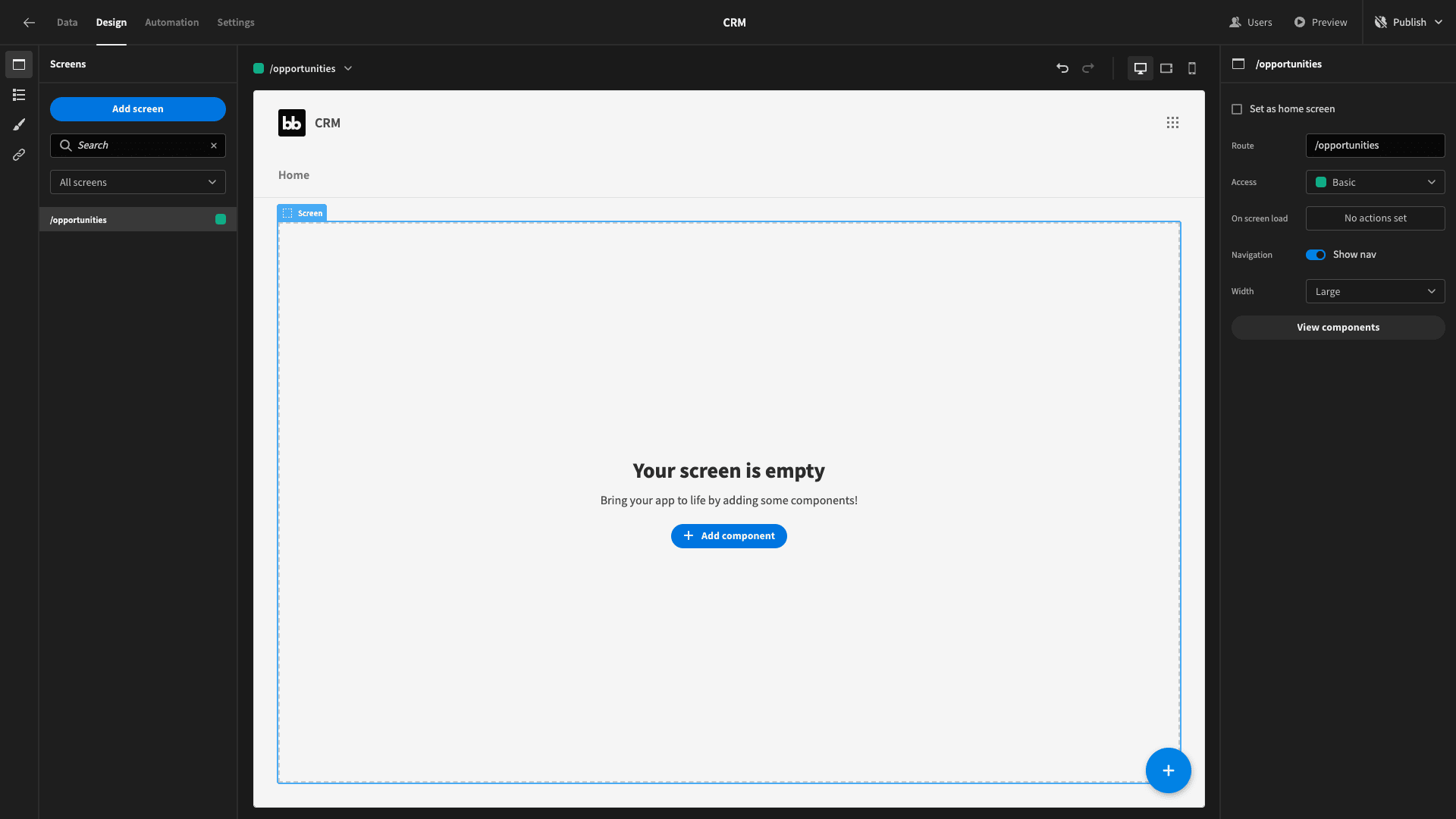
Task: Click the Add component button
Action: 729,536
